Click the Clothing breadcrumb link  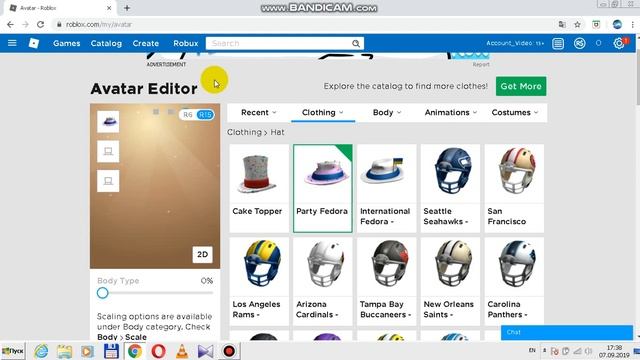[244, 132]
